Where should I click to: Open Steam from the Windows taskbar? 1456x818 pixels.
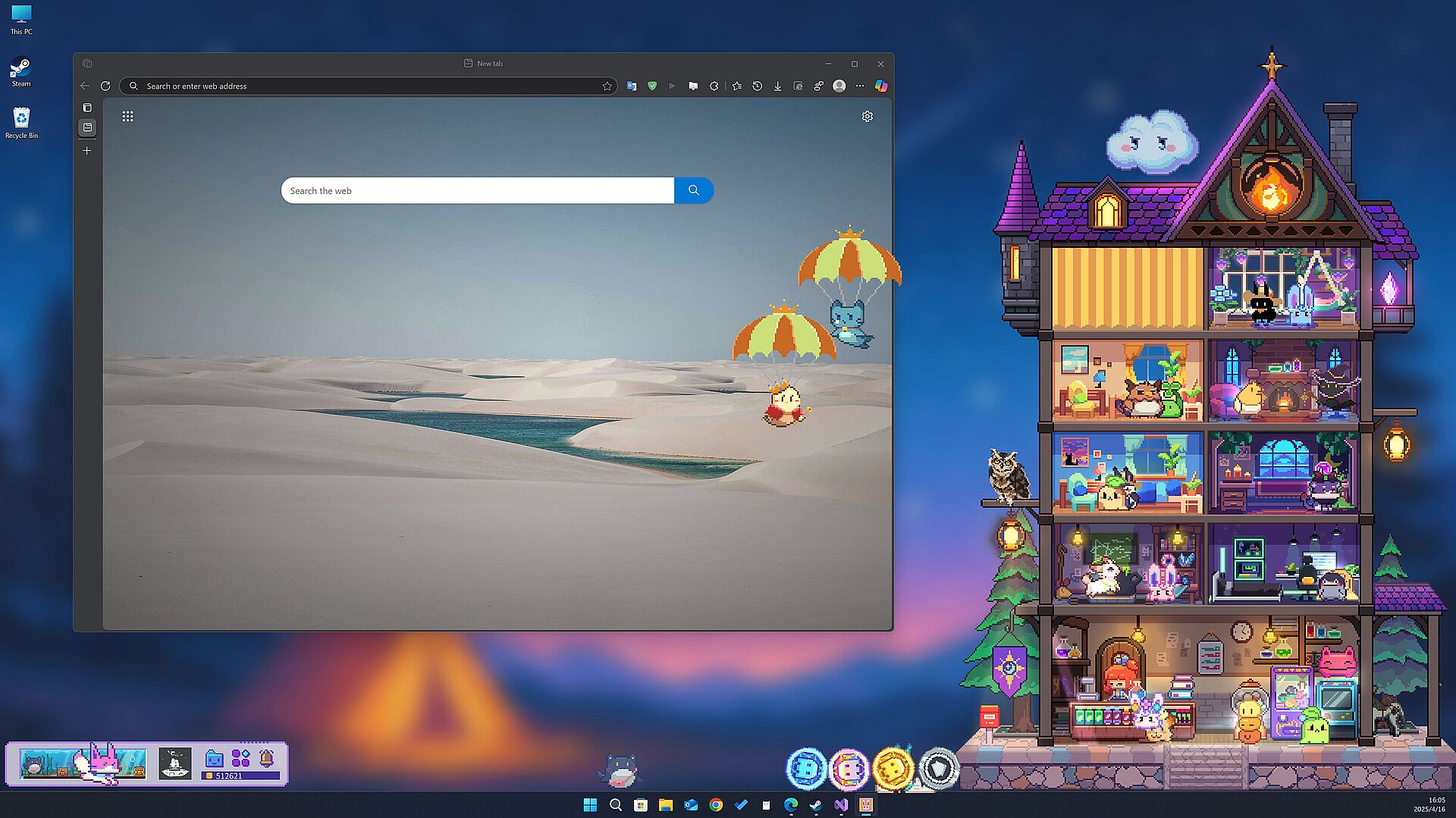[815, 805]
